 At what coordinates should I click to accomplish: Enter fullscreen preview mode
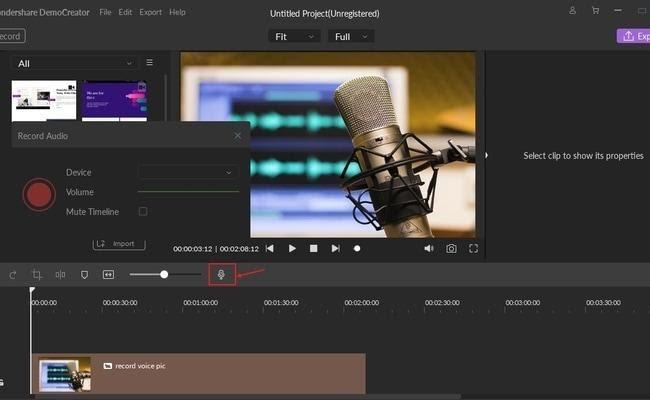pos(473,248)
